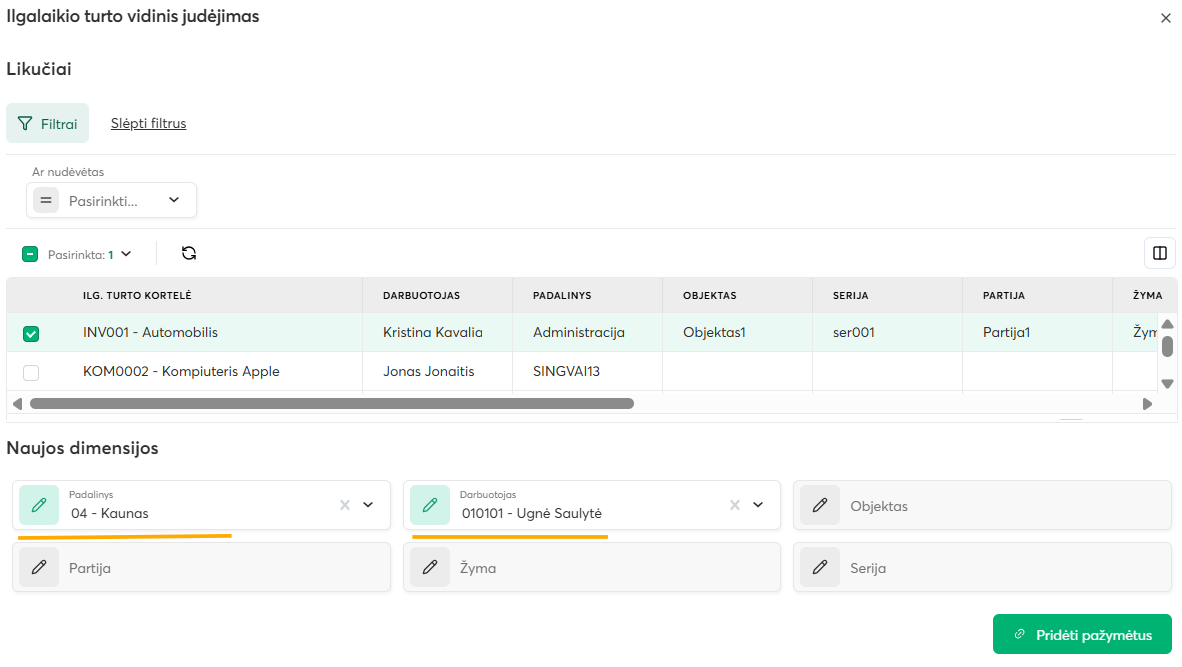Sort by the Ilg. turto kortelė column header
The image size is (1182, 667).
137,296
